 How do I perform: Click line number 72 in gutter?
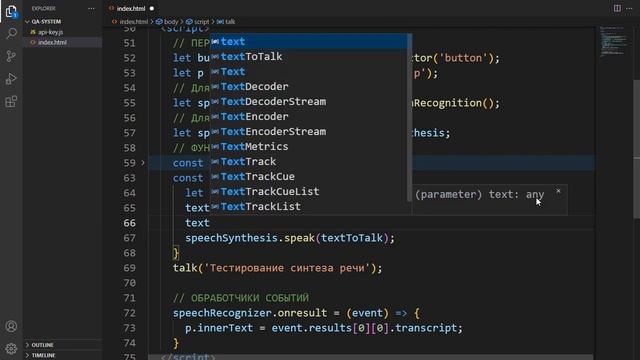coord(129,313)
